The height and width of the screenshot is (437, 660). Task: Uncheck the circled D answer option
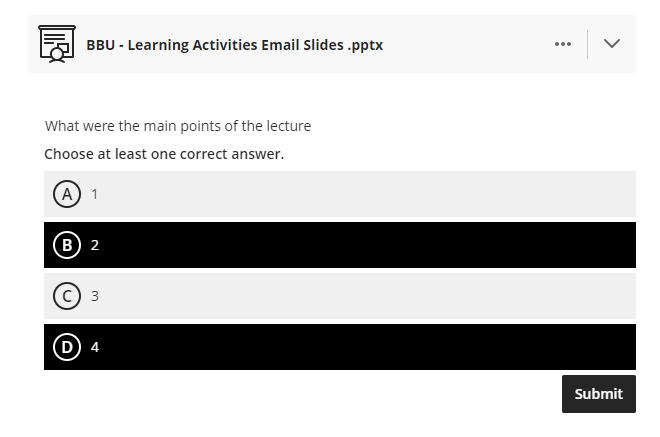tap(67, 347)
